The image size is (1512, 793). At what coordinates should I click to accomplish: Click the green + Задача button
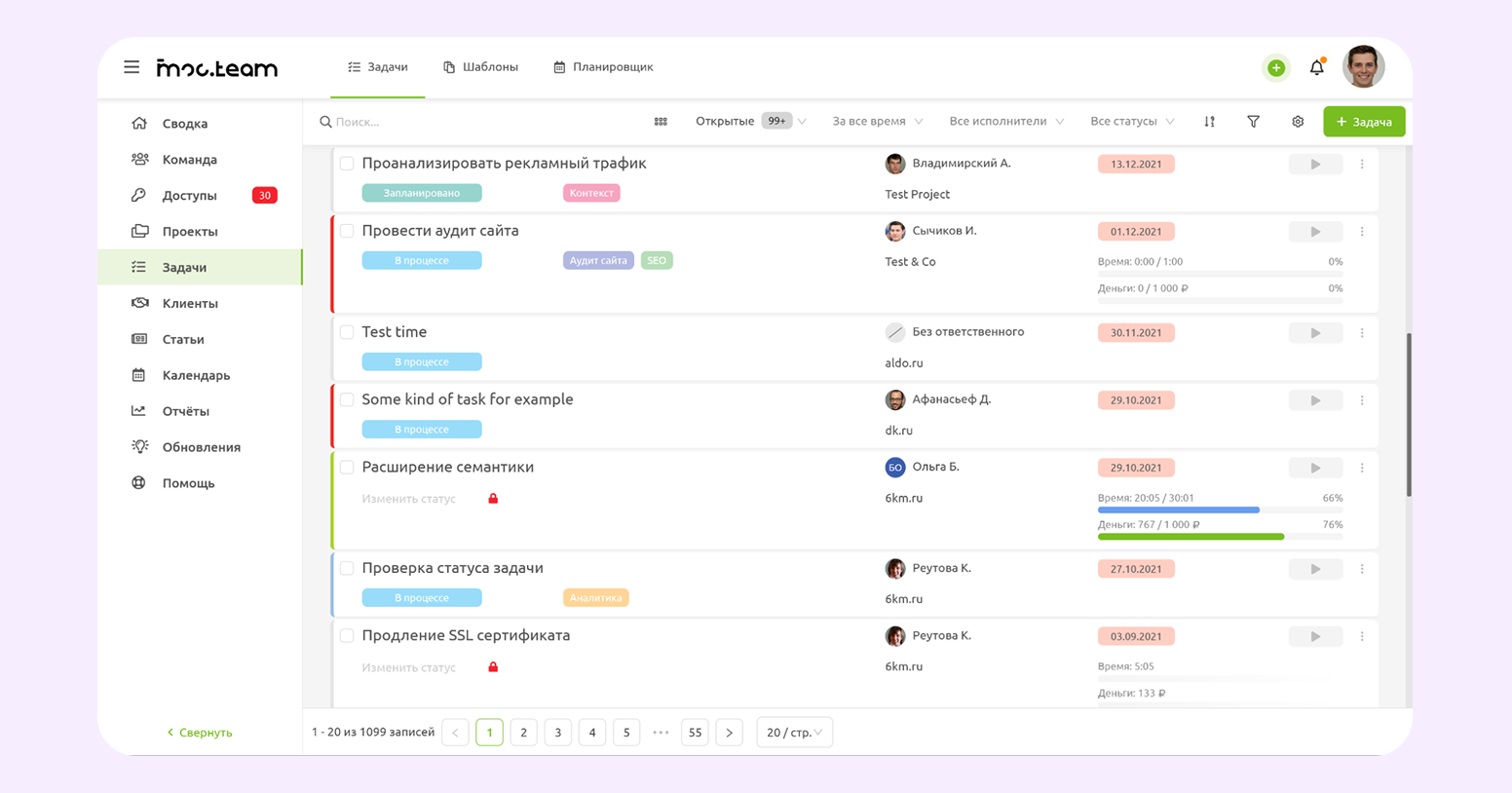[x=1363, y=122]
